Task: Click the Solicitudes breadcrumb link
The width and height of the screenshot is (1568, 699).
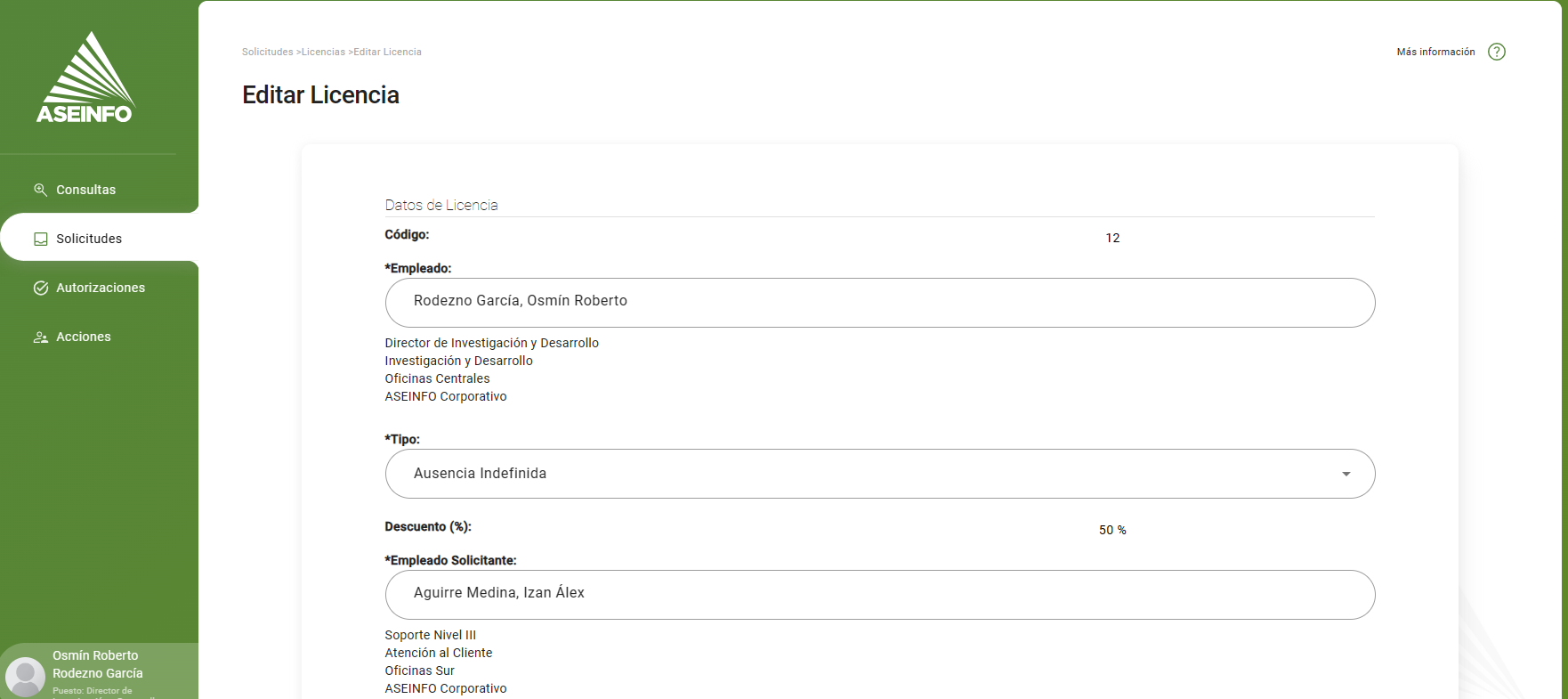Action: click(x=267, y=52)
